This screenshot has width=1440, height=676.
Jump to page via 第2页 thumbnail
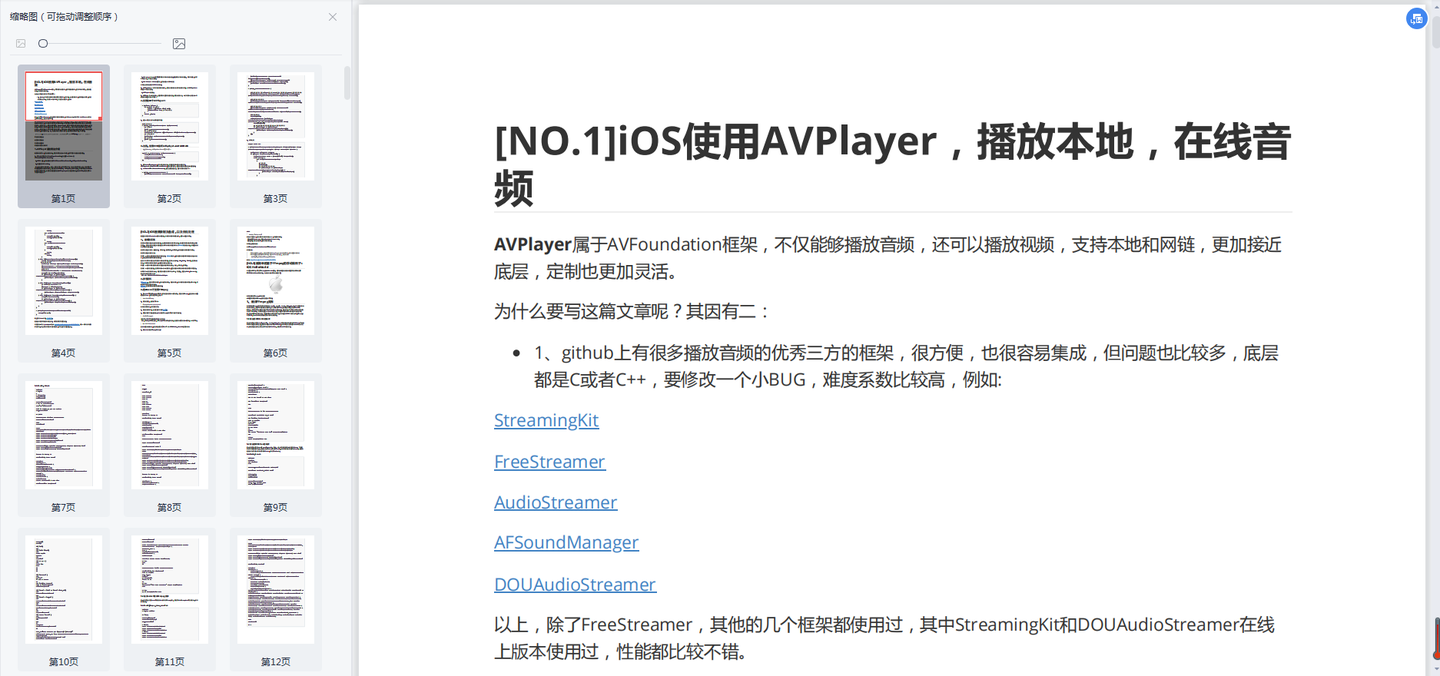169,126
